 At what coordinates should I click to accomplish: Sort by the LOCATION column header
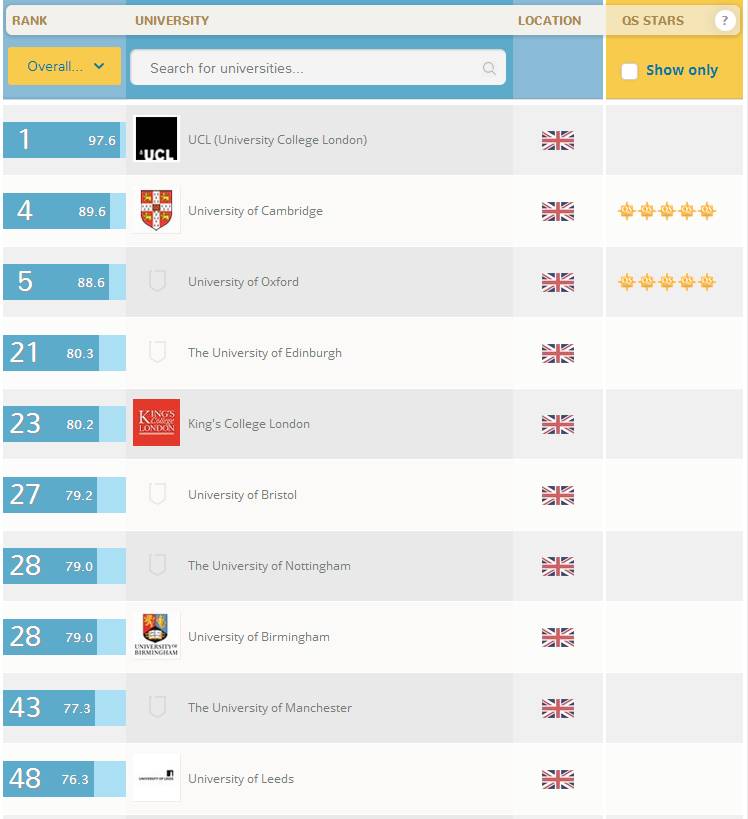[x=550, y=20]
